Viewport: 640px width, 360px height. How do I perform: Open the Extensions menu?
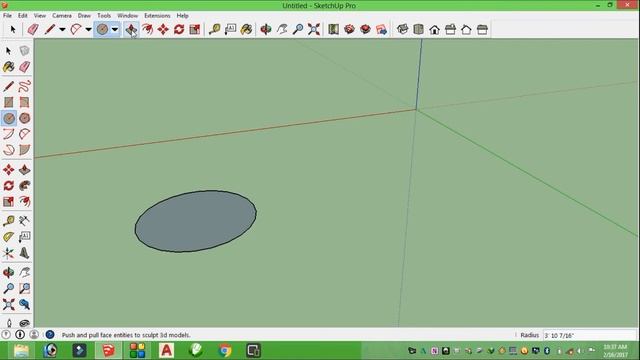(157, 16)
